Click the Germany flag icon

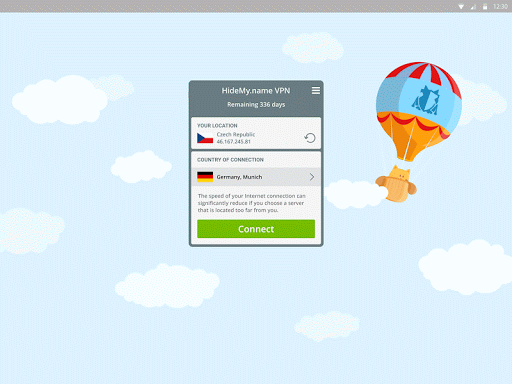[205, 177]
